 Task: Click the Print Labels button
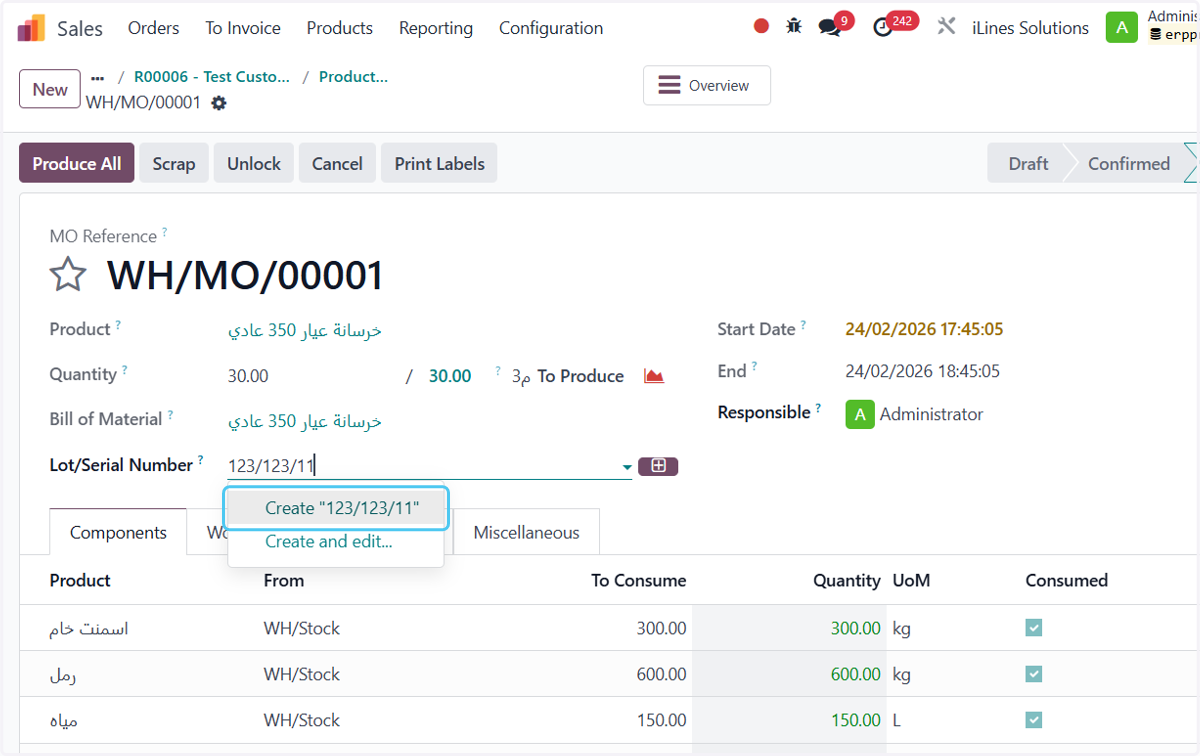click(439, 163)
